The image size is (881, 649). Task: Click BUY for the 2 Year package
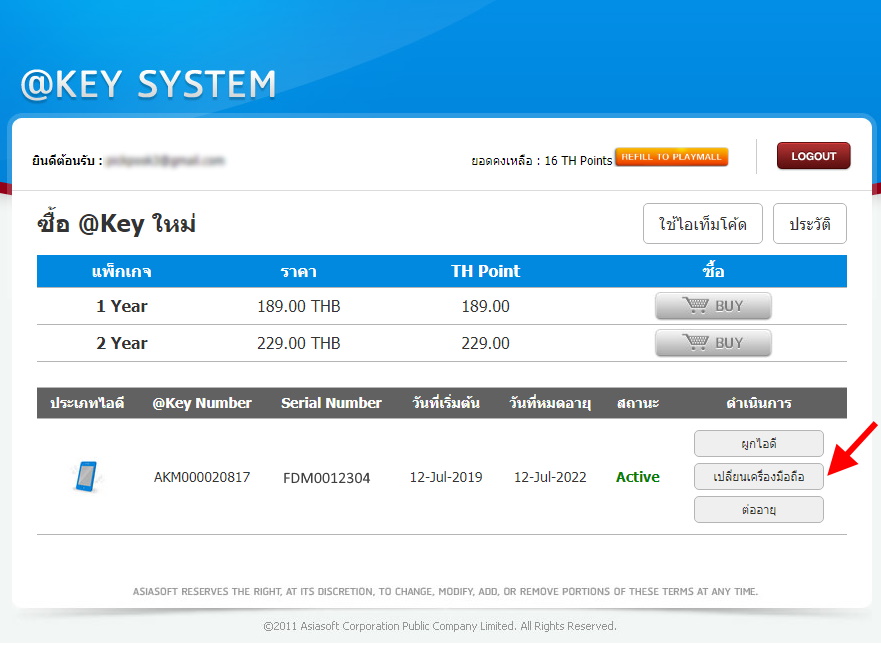713,343
